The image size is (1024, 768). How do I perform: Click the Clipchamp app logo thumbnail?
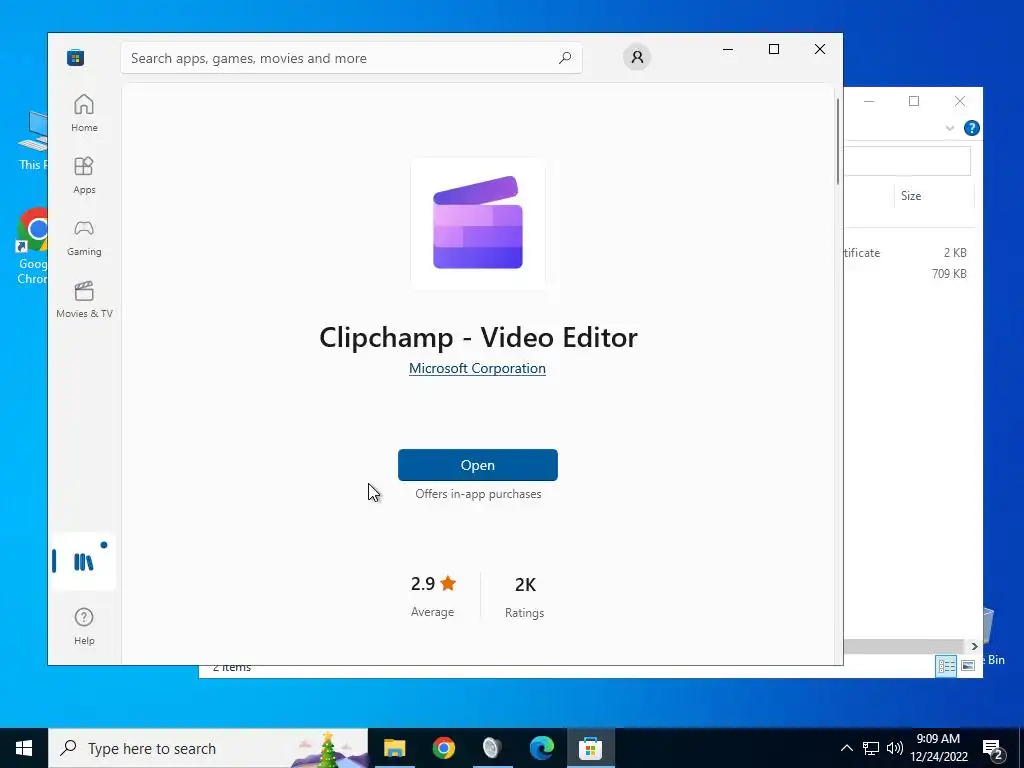click(477, 223)
